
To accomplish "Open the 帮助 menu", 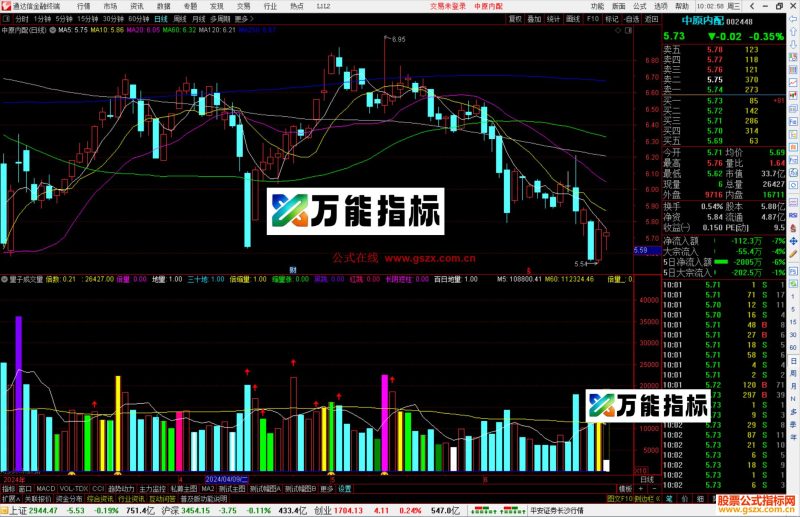I will pyautogui.click(x=682, y=6).
